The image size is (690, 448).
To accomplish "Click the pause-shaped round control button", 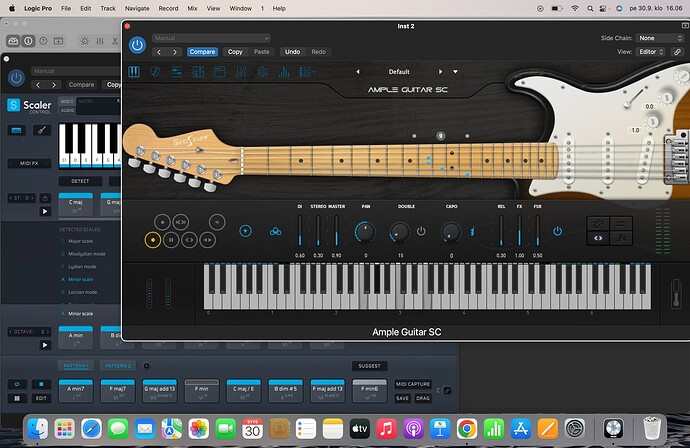I will [x=171, y=240].
